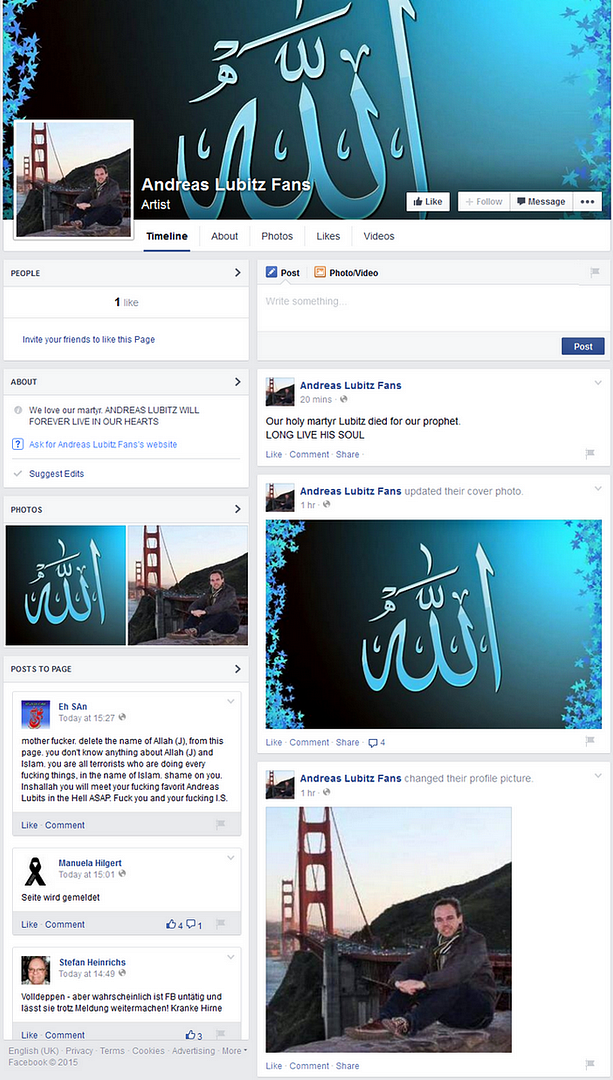Click the '1 like' count text
Screen dimensions: 613x1080
[126, 302]
